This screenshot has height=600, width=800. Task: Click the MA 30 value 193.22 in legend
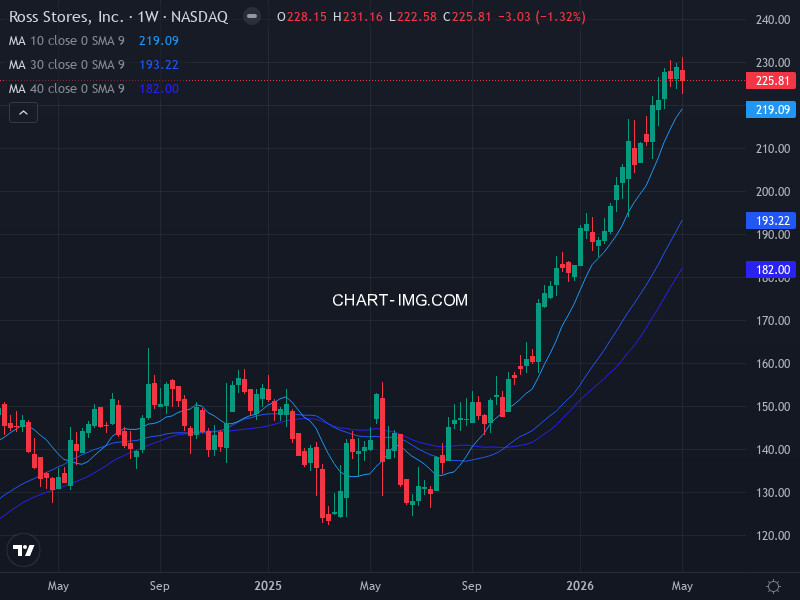pos(159,65)
